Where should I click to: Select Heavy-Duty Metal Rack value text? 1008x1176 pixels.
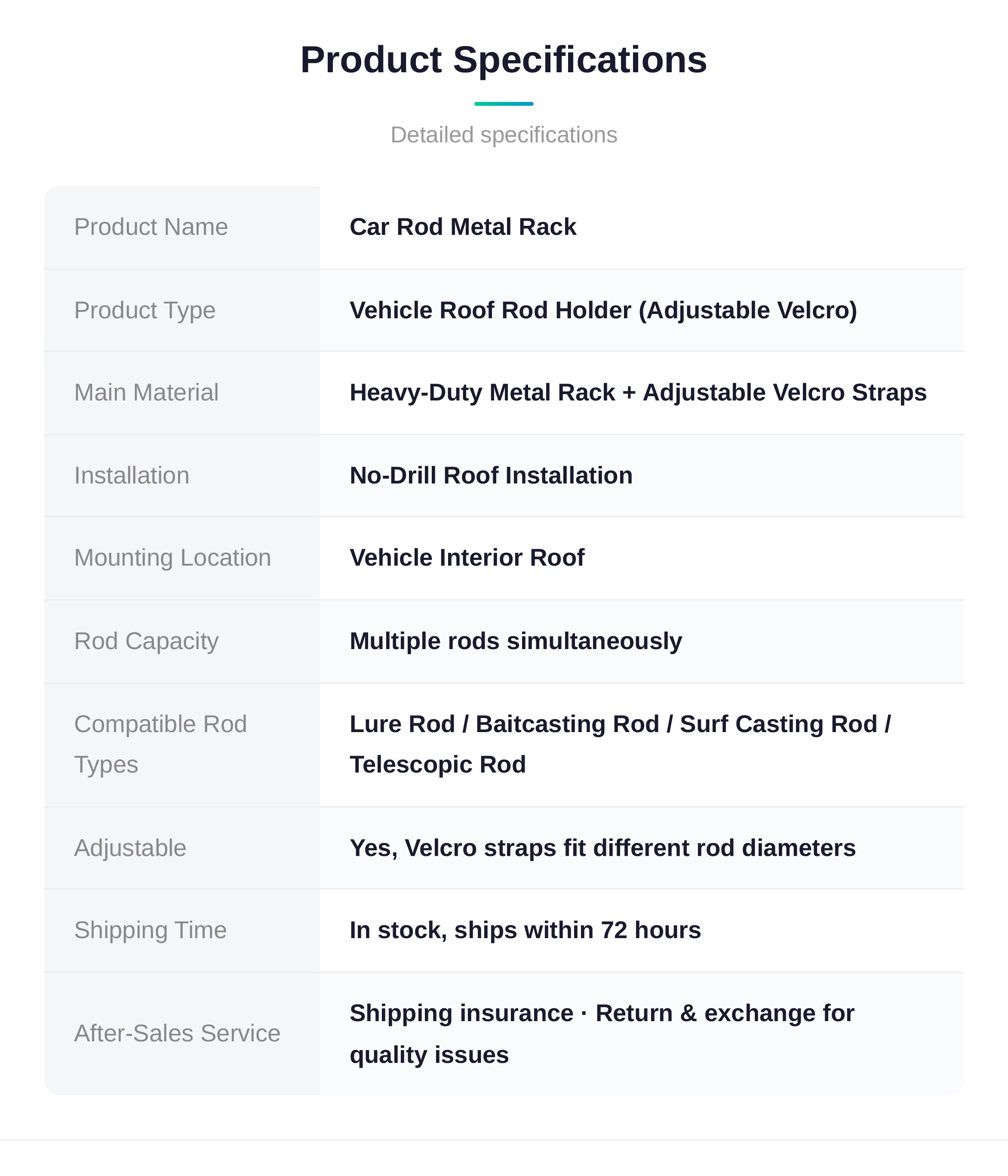coord(482,393)
